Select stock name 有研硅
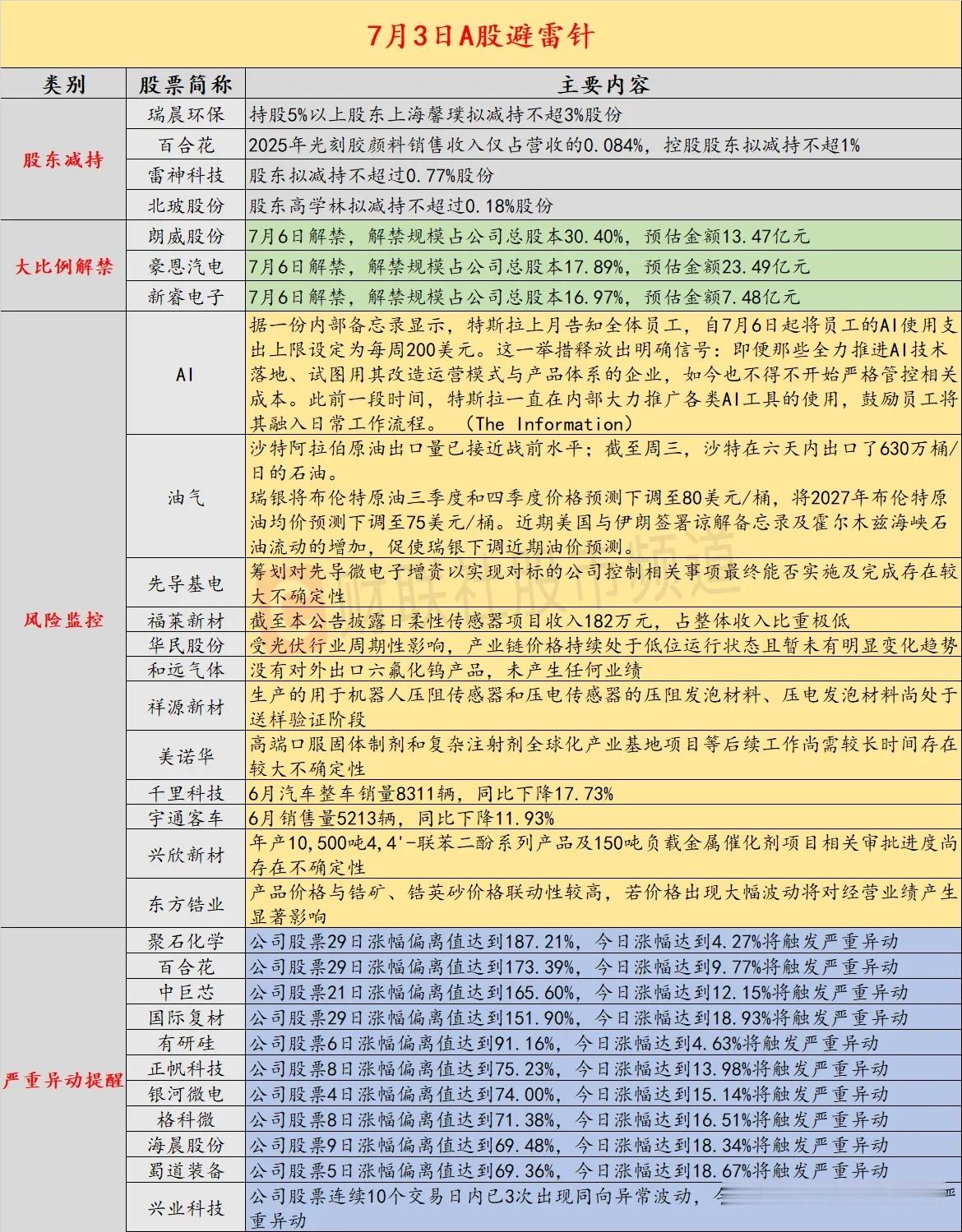Image resolution: width=962 pixels, height=1232 pixels. 186,1043
